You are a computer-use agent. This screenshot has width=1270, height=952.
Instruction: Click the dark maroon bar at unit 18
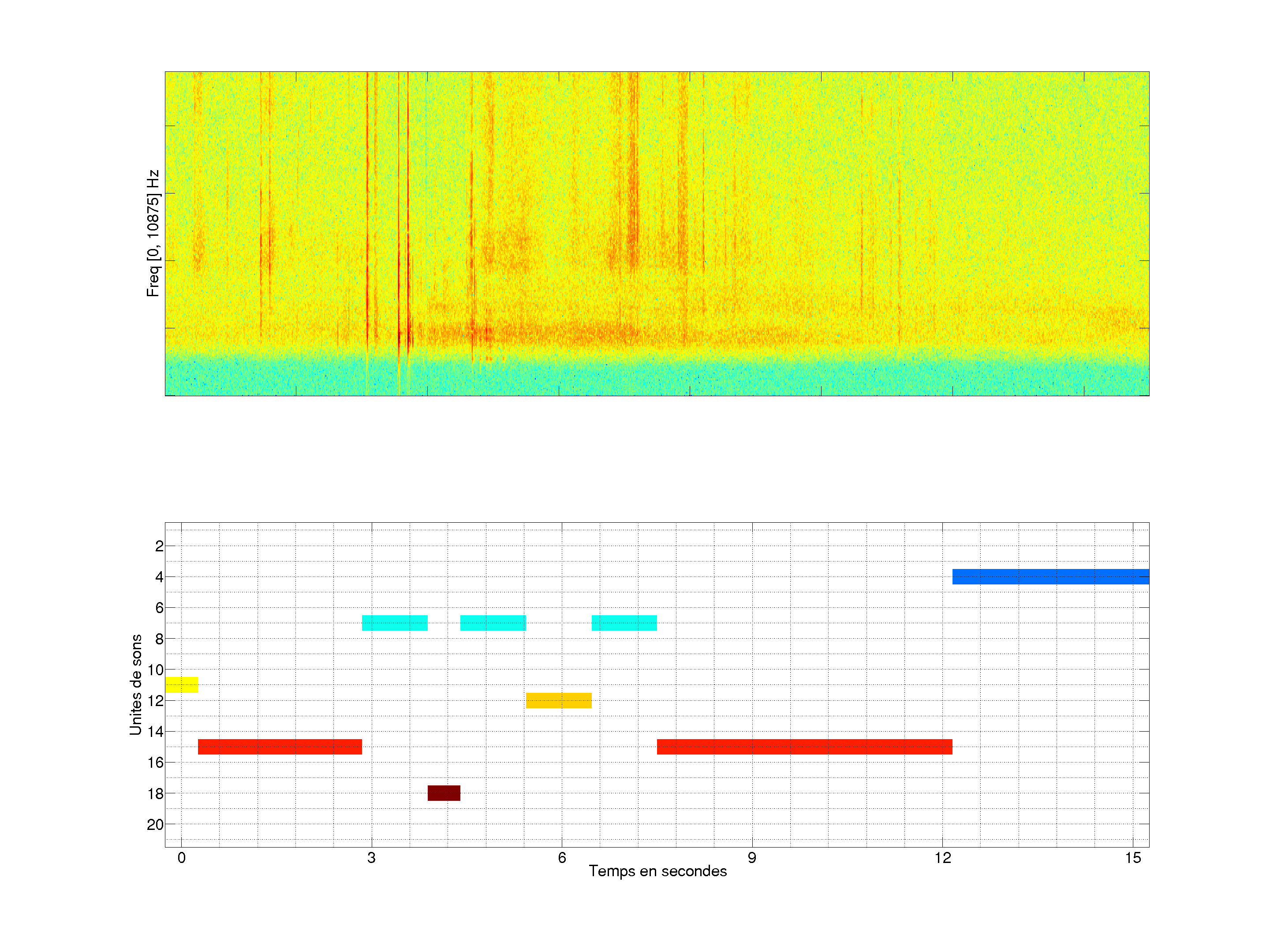tap(444, 794)
